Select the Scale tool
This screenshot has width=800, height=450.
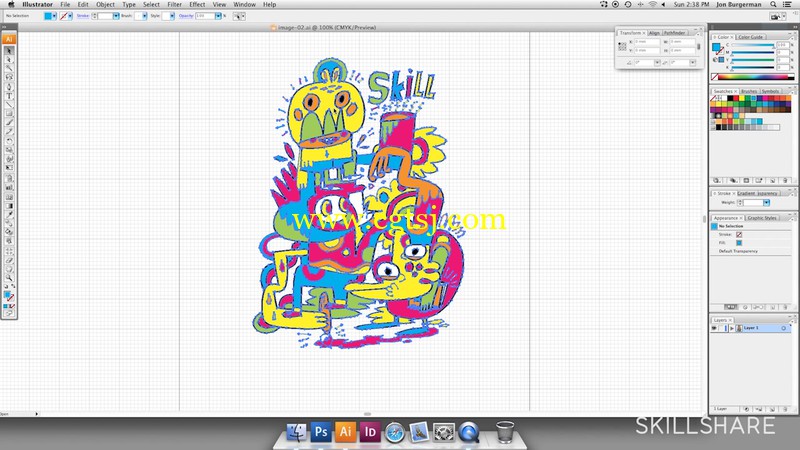[x=9, y=150]
